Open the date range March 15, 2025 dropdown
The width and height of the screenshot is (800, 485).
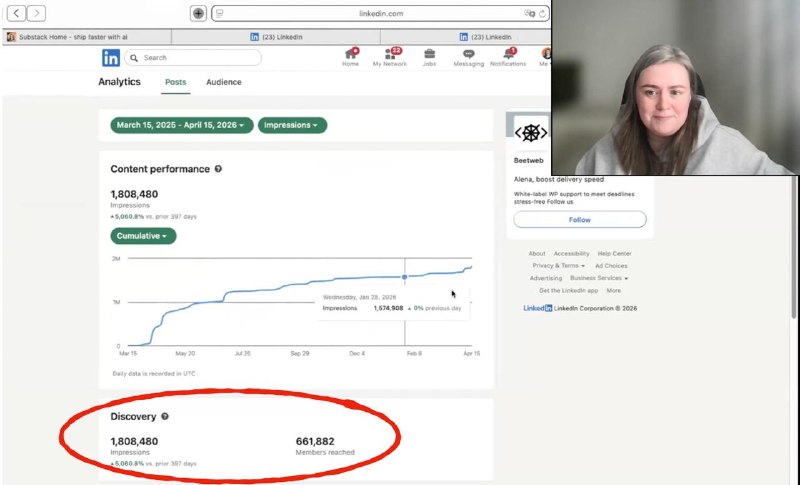[x=182, y=125]
